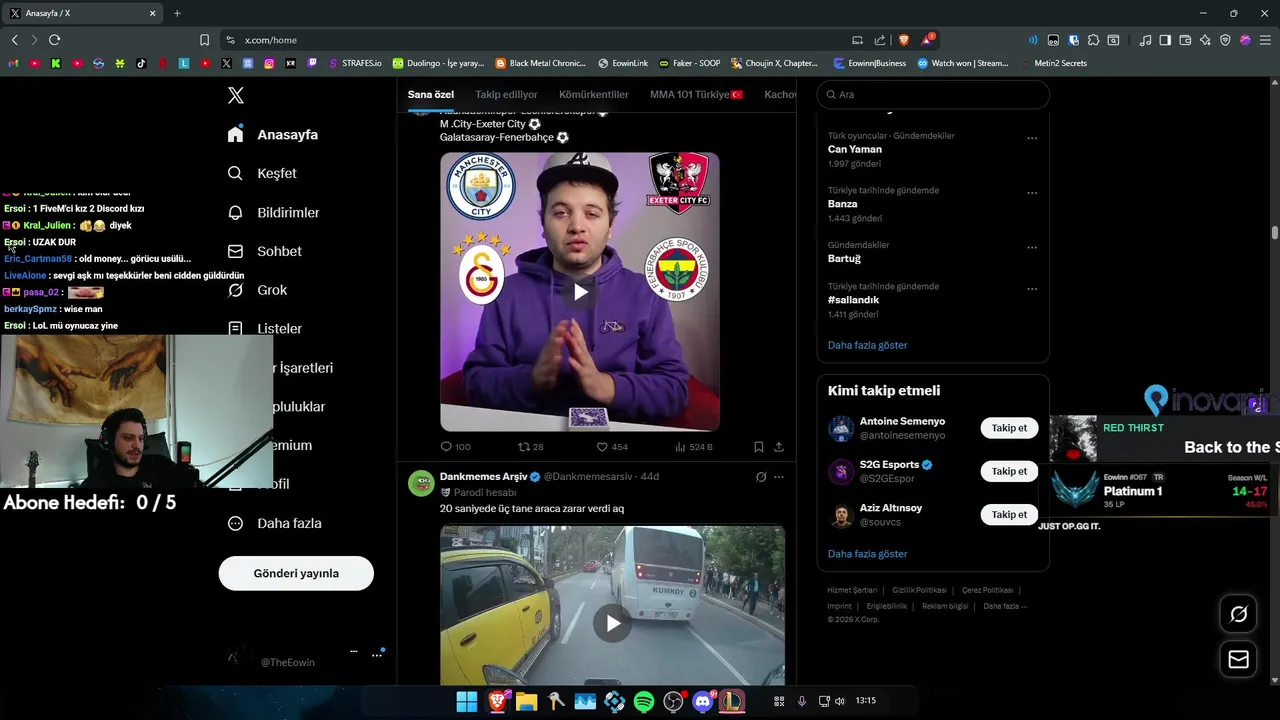Open browser main hamburger menu
The image size is (1280, 720).
(1265, 40)
